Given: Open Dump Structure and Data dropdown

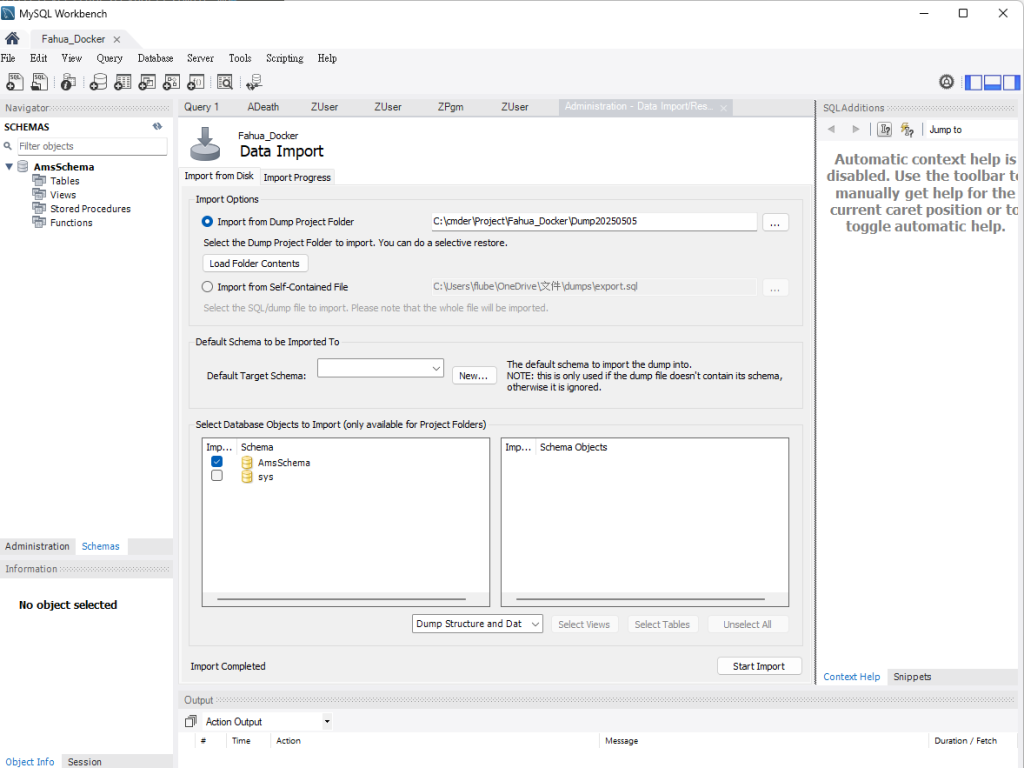Looking at the screenshot, I should (x=477, y=624).
